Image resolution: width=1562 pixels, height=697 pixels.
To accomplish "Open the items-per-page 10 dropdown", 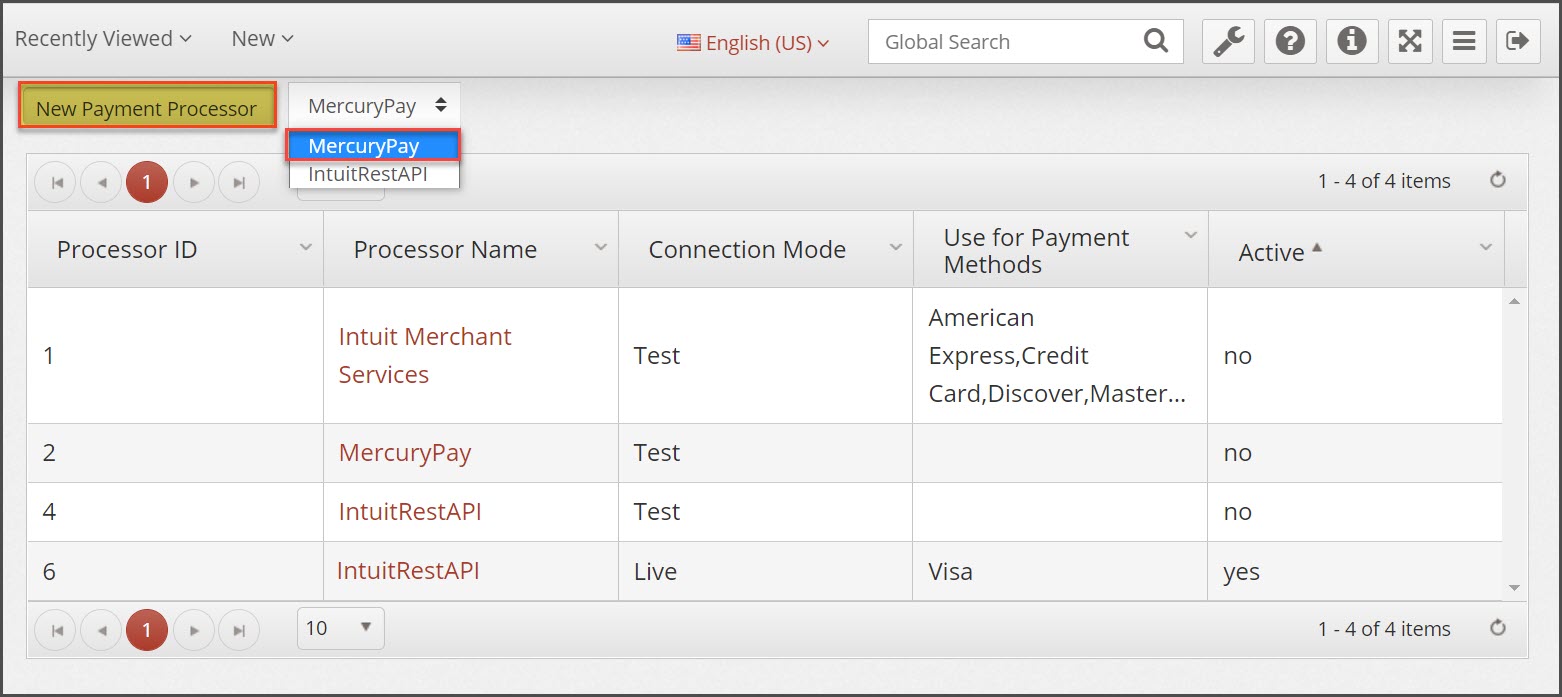I will point(341,628).
